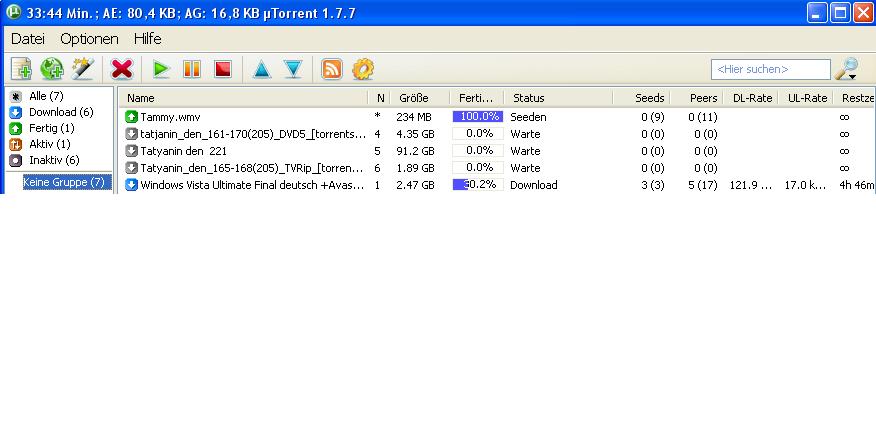
Task: Sort by the Name column header
Action: pyautogui.click(x=244, y=98)
